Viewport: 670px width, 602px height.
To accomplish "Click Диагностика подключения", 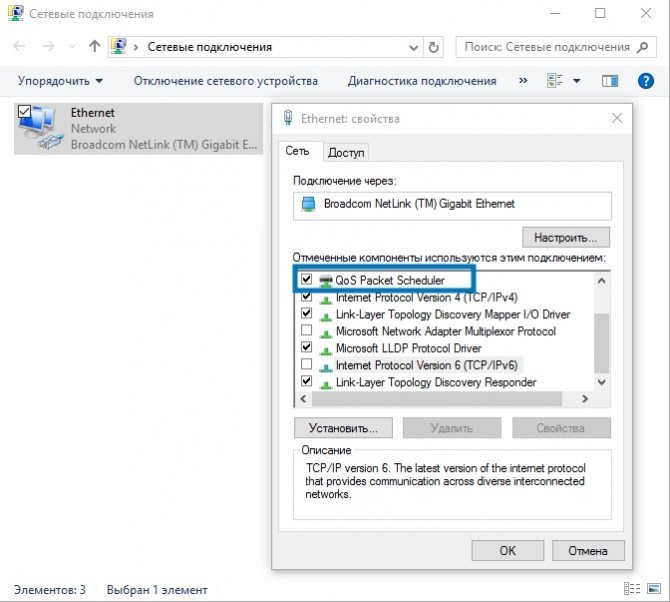I will pos(422,81).
